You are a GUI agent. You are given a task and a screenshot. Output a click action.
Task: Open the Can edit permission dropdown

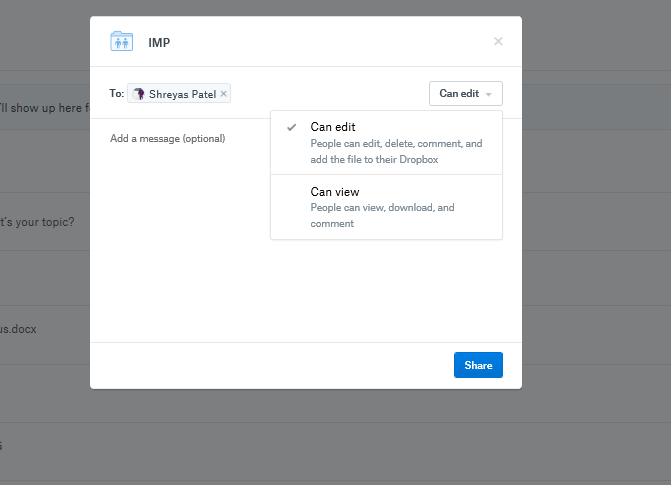tap(465, 94)
